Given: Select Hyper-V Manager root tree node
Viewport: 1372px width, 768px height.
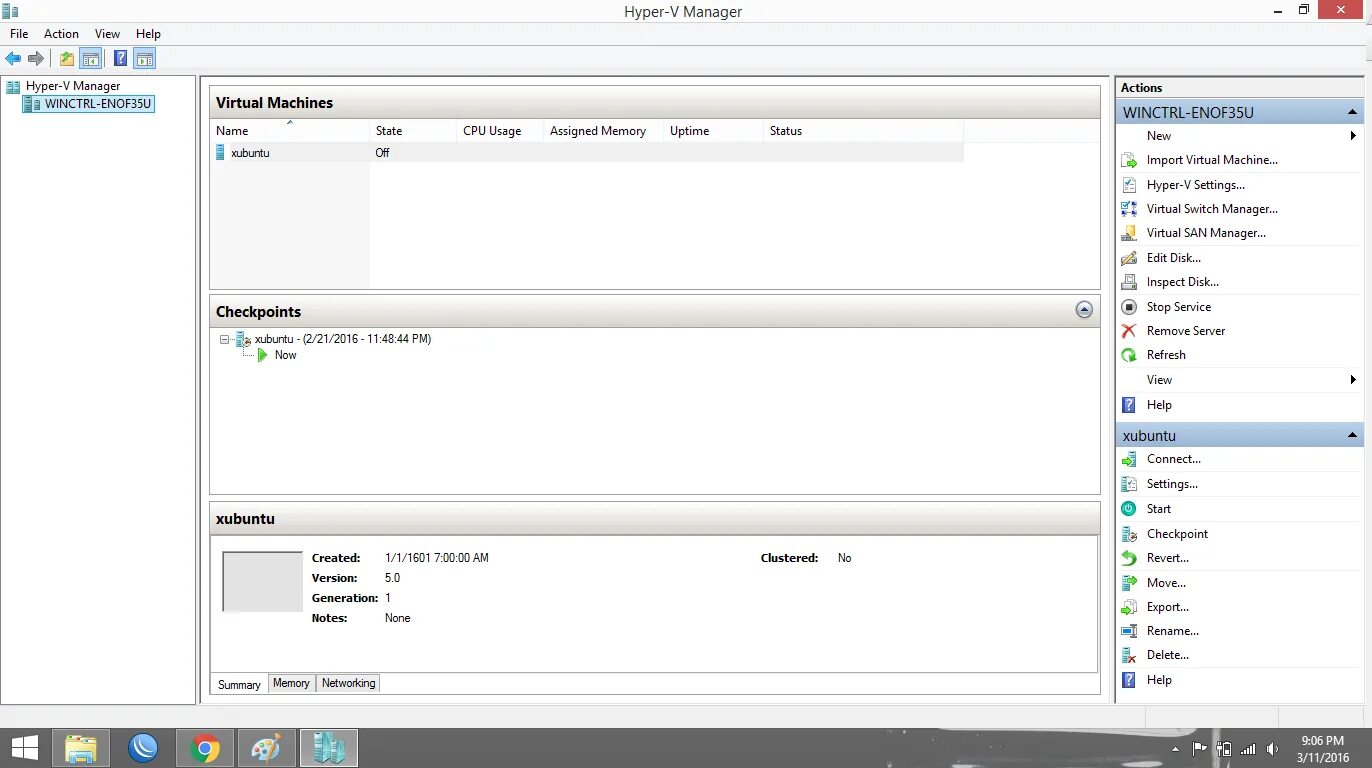Looking at the screenshot, I should coord(73,86).
